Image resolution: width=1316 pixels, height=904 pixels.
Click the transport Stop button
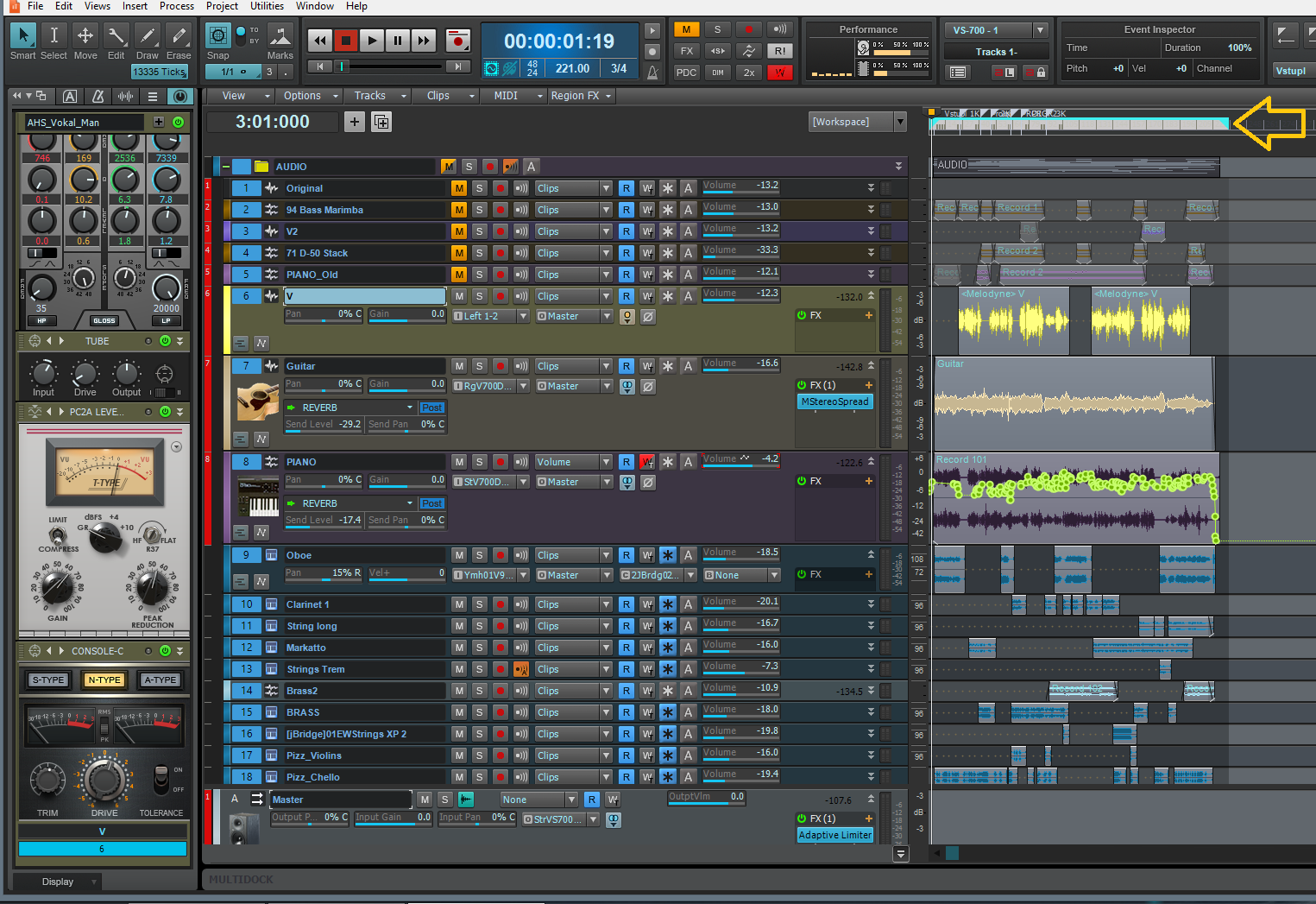345,40
